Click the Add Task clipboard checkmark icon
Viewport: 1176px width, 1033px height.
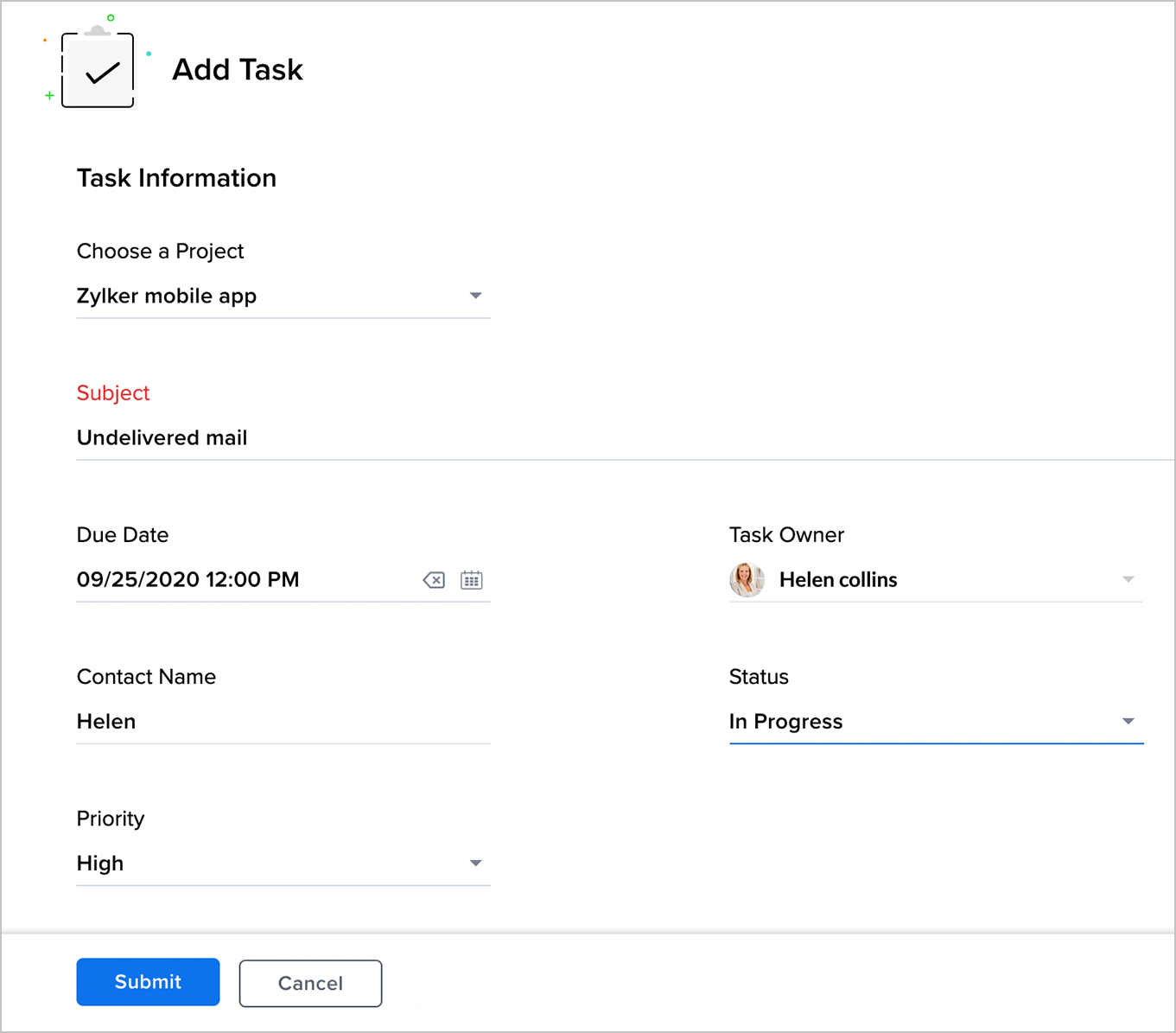[x=98, y=71]
